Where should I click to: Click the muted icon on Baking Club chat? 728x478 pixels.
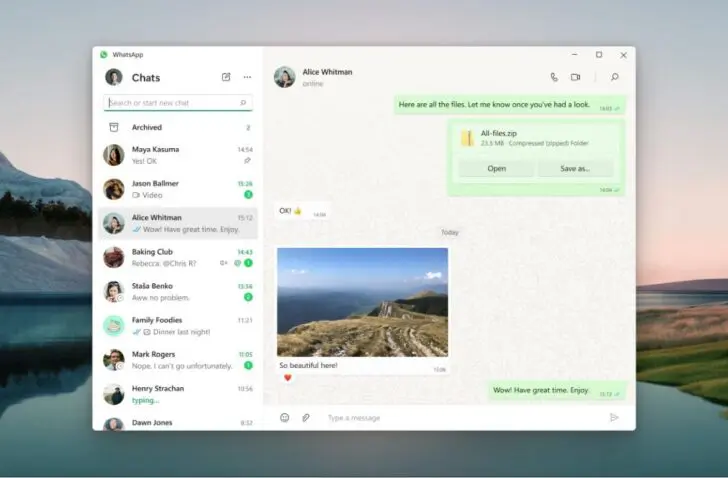(x=223, y=263)
